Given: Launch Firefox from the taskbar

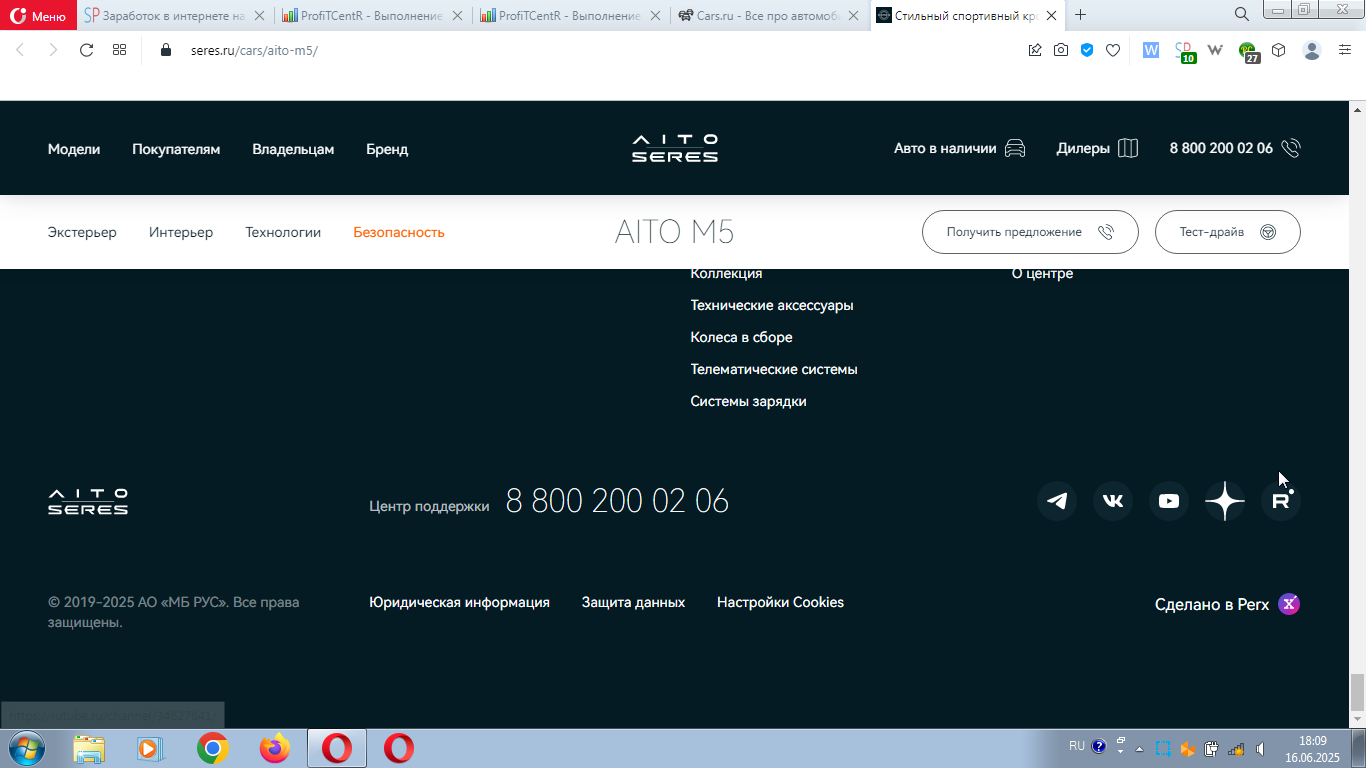Looking at the screenshot, I should pyautogui.click(x=274, y=748).
